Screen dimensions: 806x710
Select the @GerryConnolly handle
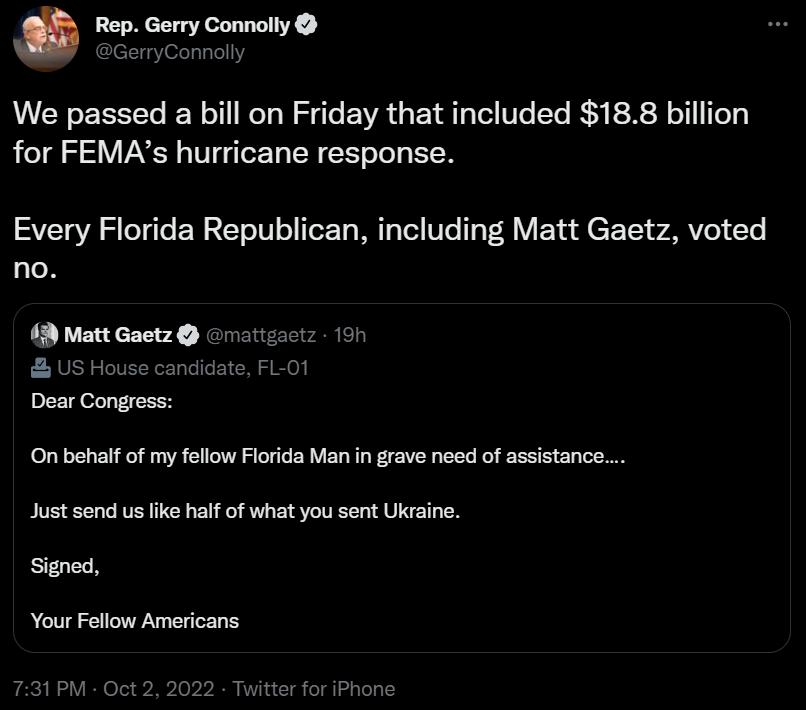point(170,52)
